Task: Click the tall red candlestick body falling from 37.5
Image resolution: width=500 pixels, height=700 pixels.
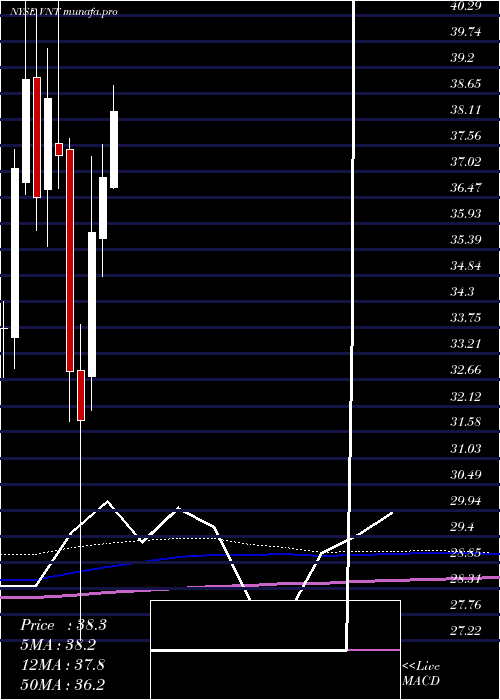Action: pos(70,260)
